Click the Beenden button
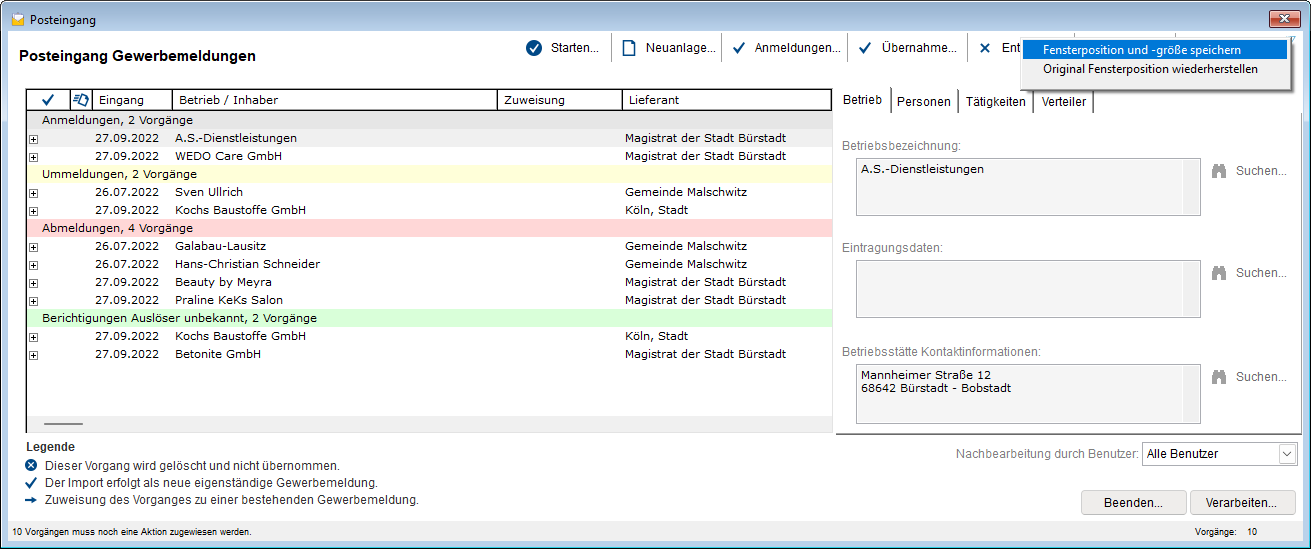 click(x=1133, y=502)
